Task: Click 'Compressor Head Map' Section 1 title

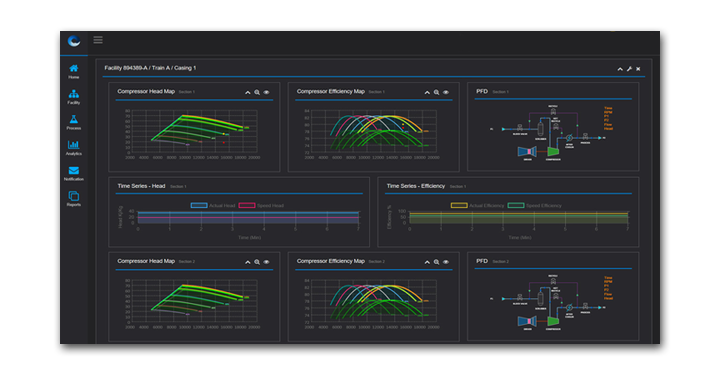Action: click(x=146, y=91)
